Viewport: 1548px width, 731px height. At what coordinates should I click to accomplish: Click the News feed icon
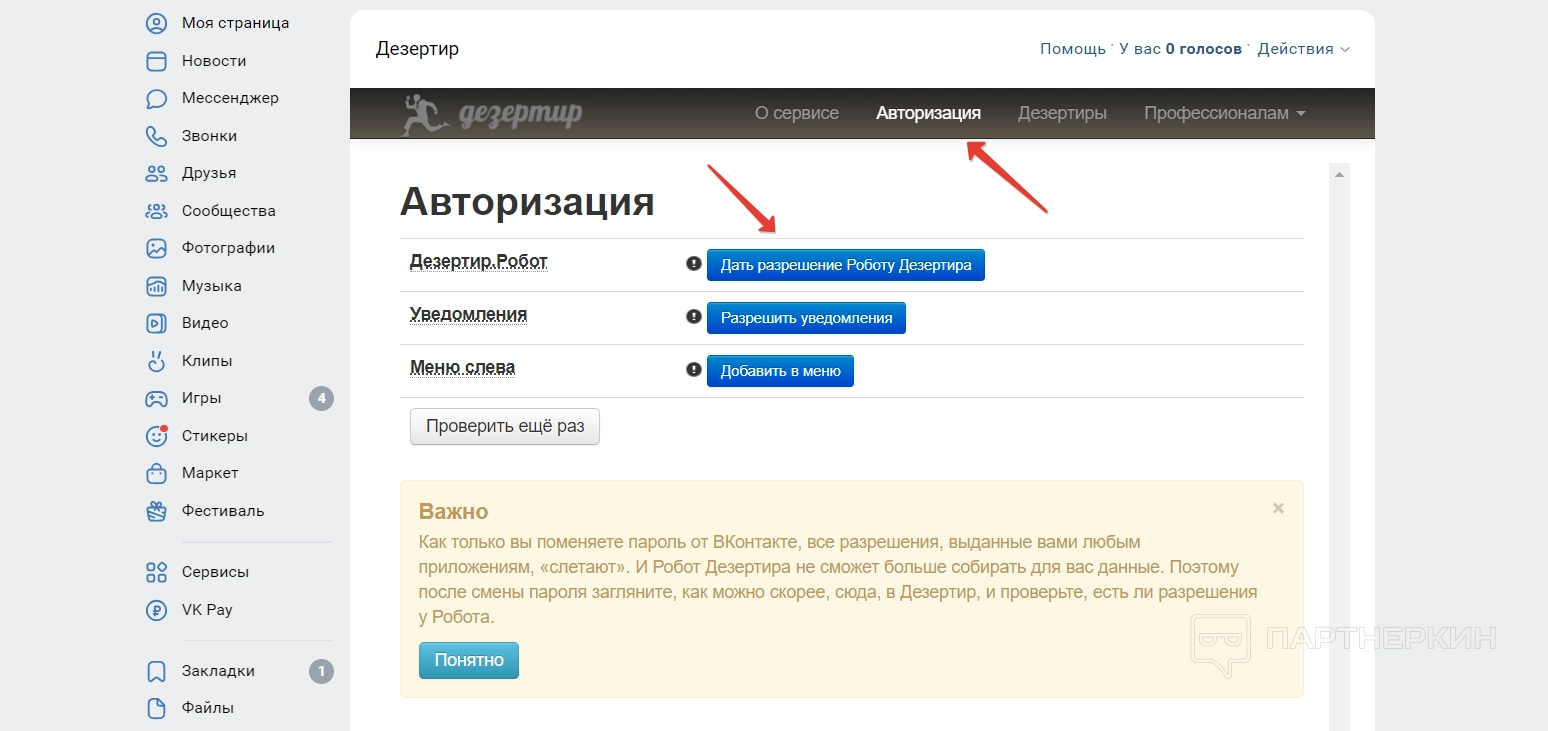[157, 61]
